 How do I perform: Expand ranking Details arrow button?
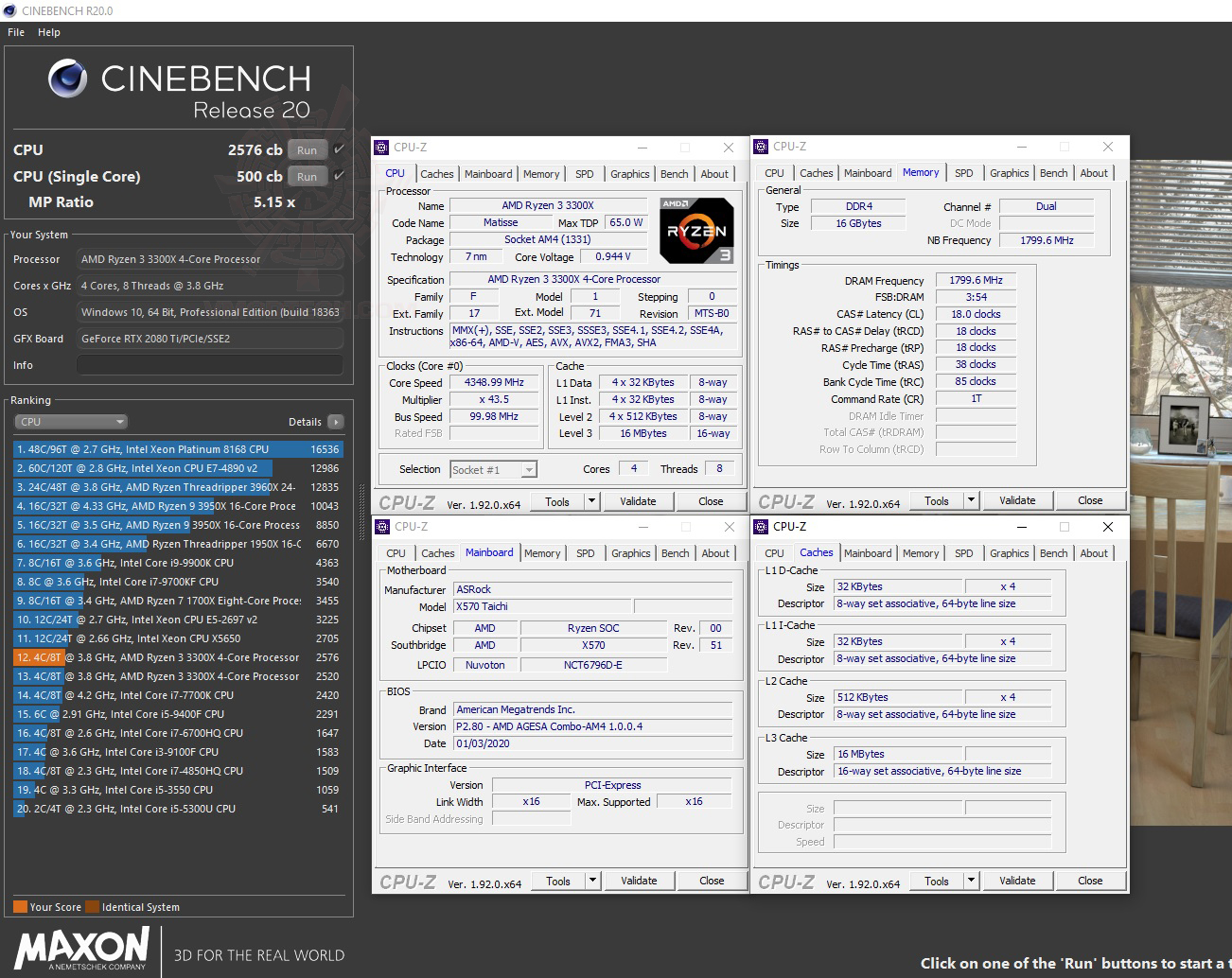point(336,422)
